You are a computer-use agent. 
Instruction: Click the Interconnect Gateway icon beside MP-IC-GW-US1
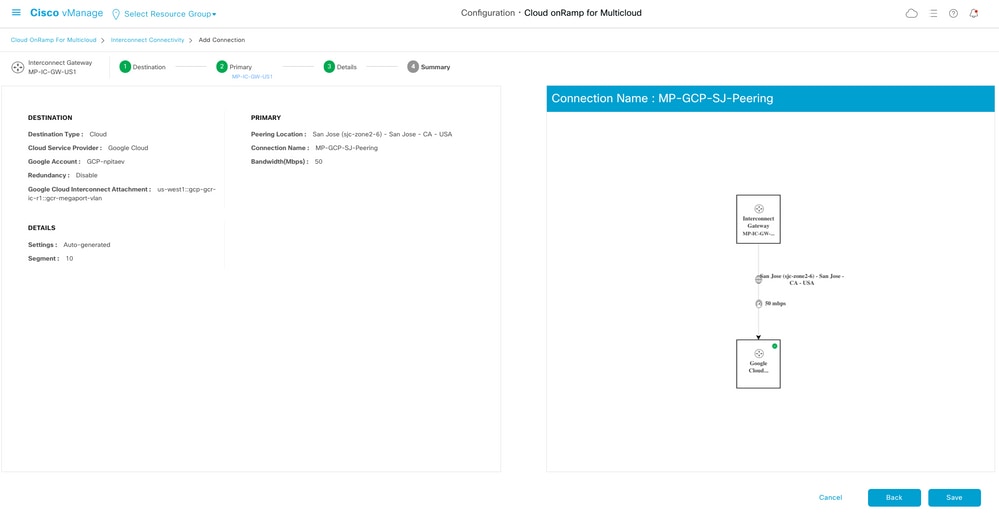click(18, 67)
